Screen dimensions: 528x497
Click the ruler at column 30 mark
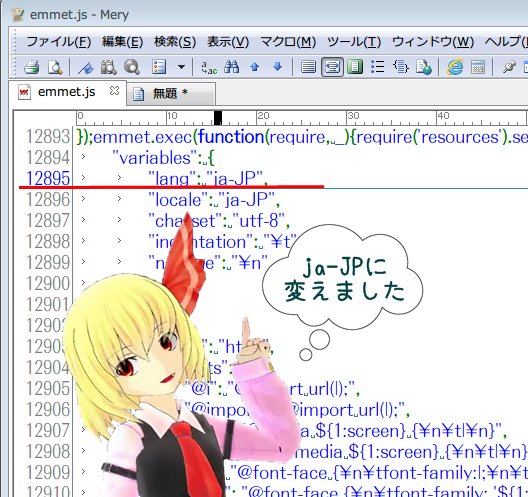point(353,116)
